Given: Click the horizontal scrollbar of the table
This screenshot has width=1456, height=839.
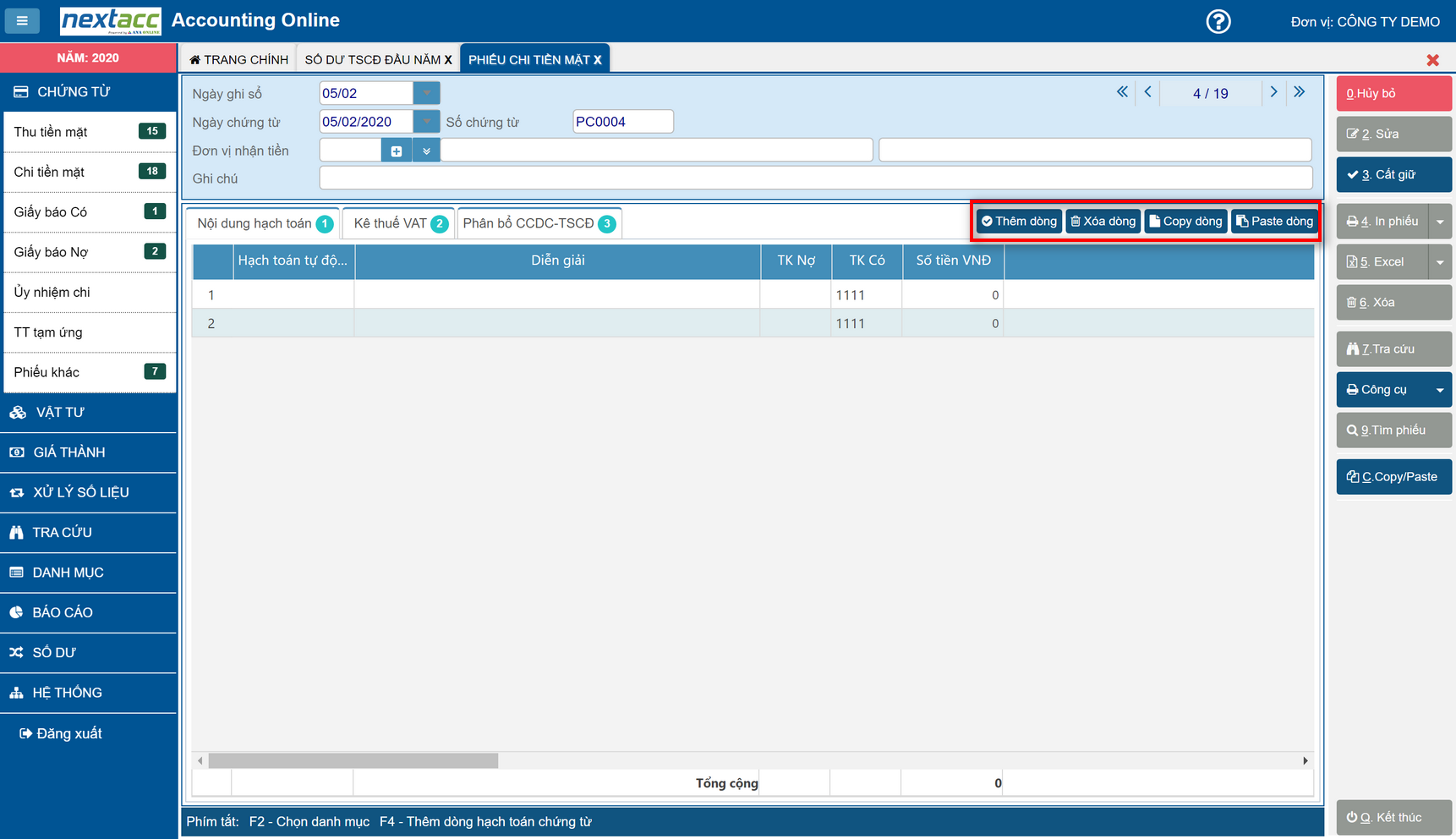Looking at the screenshot, I should click(353, 761).
